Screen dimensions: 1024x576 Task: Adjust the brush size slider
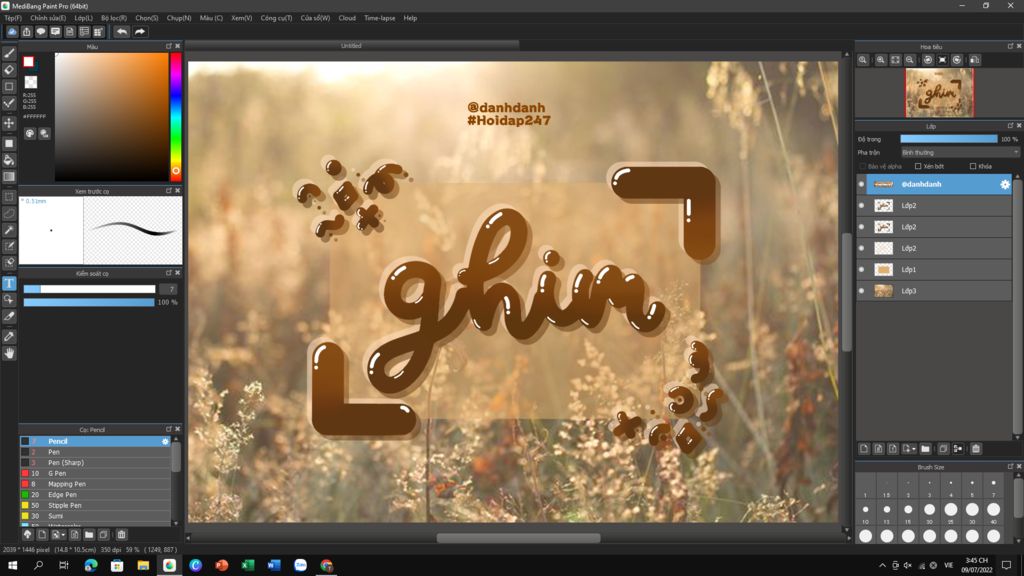coord(89,289)
